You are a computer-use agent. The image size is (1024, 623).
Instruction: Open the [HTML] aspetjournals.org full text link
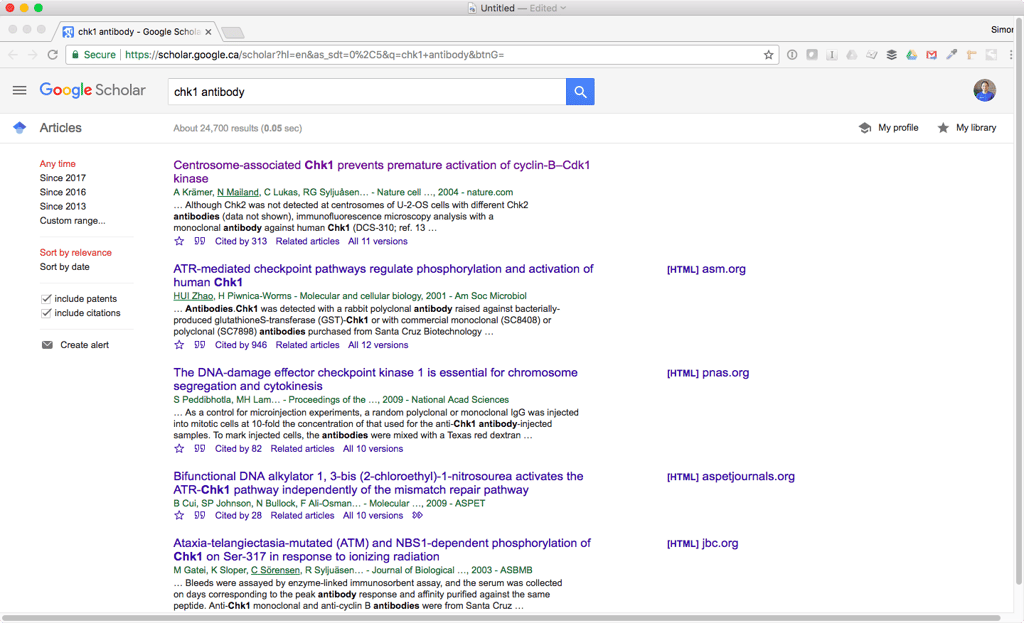[731, 477]
